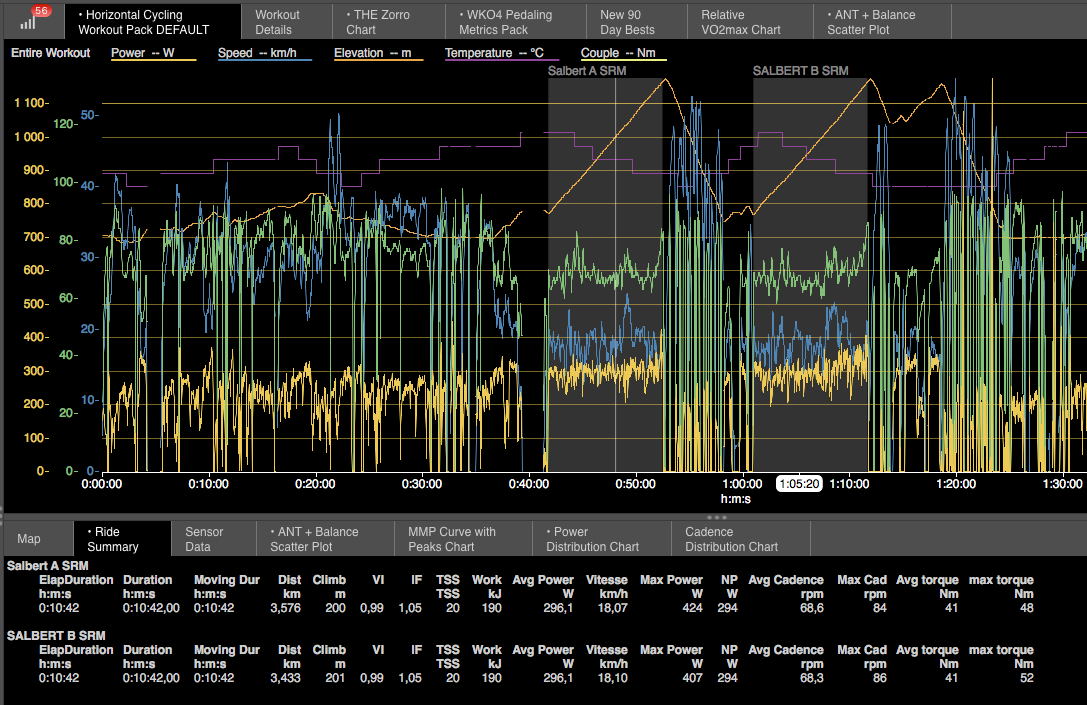Click the Temperature legend item

pyautogui.click(x=501, y=53)
